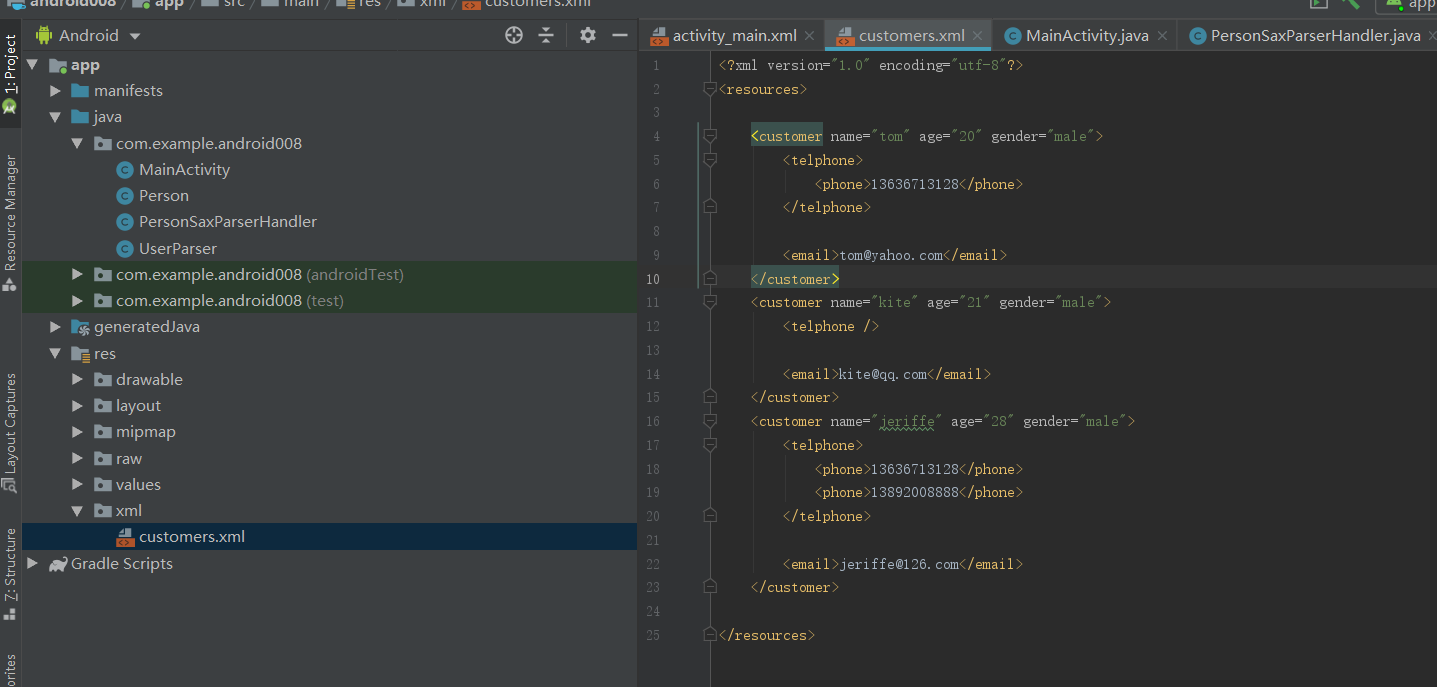Fold telphone tag at line 17
The image size is (1437, 687).
(710, 445)
